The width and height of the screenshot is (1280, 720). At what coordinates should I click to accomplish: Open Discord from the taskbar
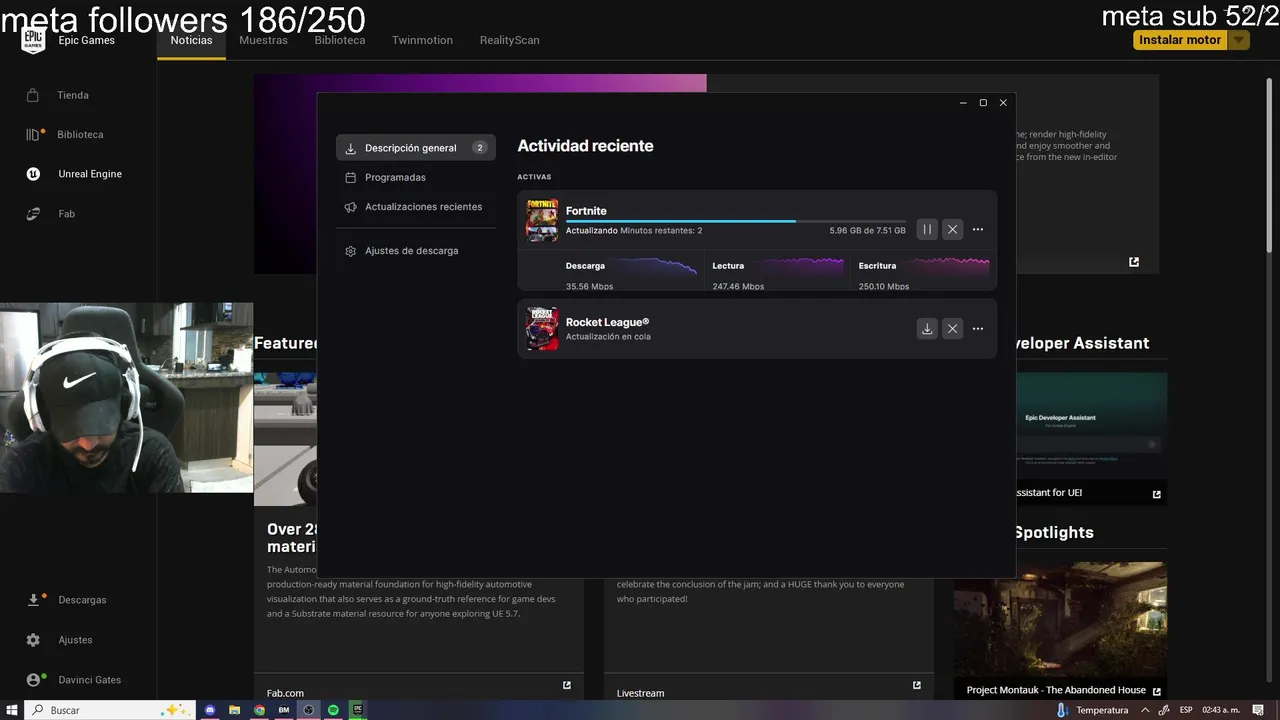210,710
